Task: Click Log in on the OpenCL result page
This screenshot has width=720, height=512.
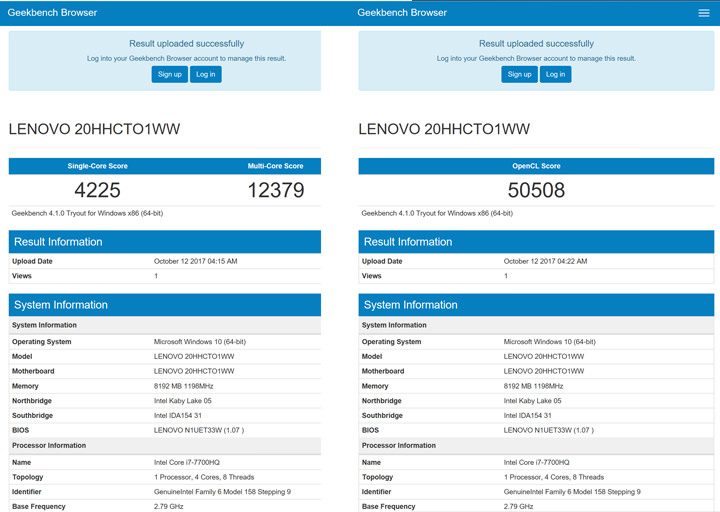Action: [x=556, y=74]
